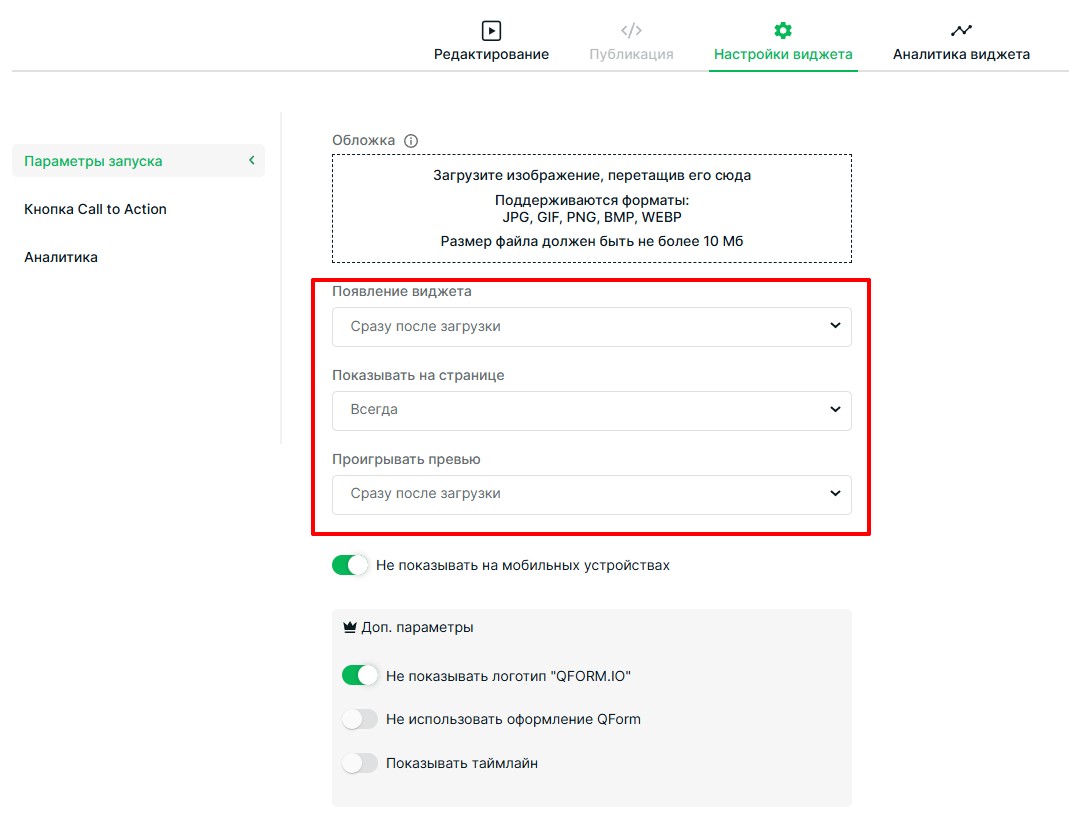Go to the Публикация tab

pyautogui.click(x=631, y=54)
